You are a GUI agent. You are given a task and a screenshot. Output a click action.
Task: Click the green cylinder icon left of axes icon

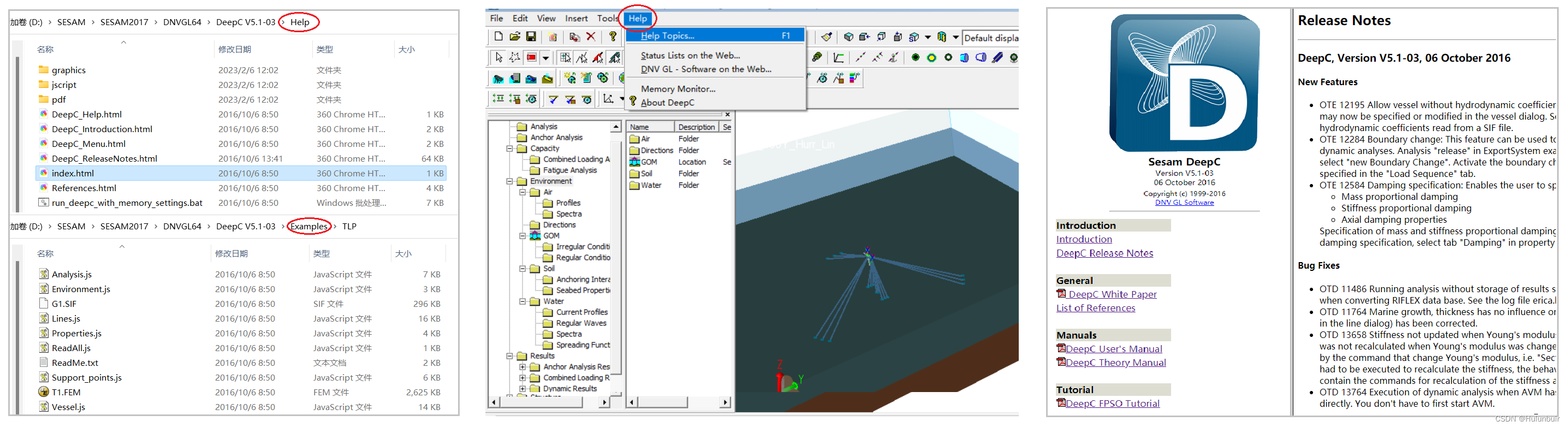coord(817,58)
